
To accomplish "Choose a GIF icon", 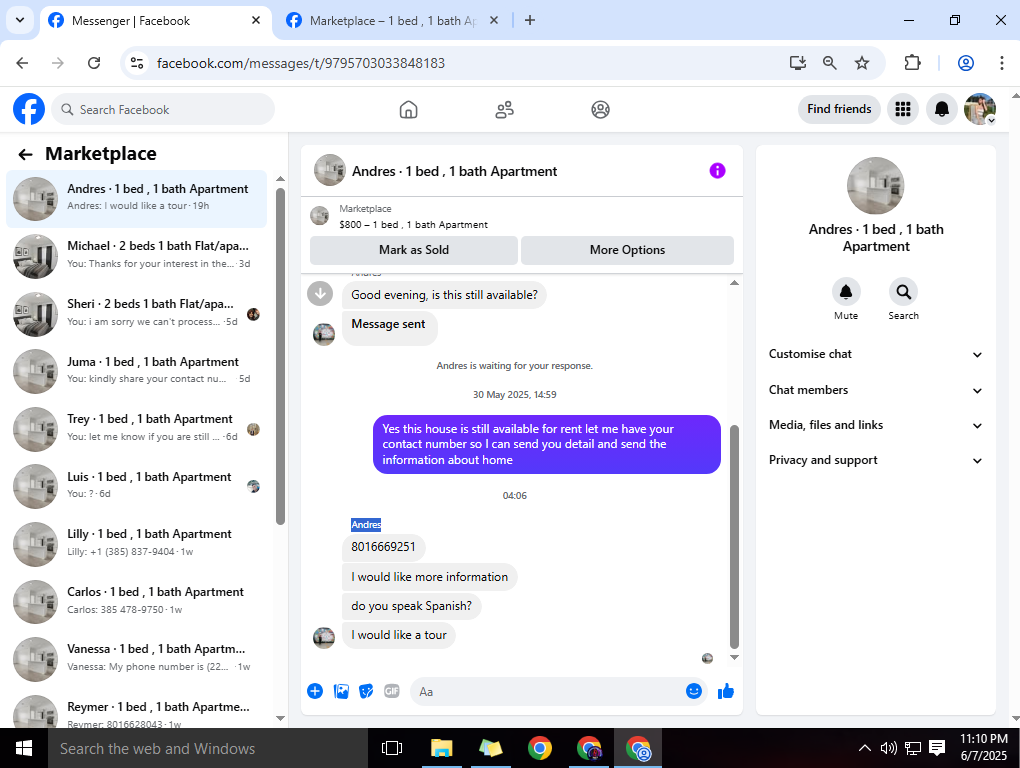I will coord(392,691).
